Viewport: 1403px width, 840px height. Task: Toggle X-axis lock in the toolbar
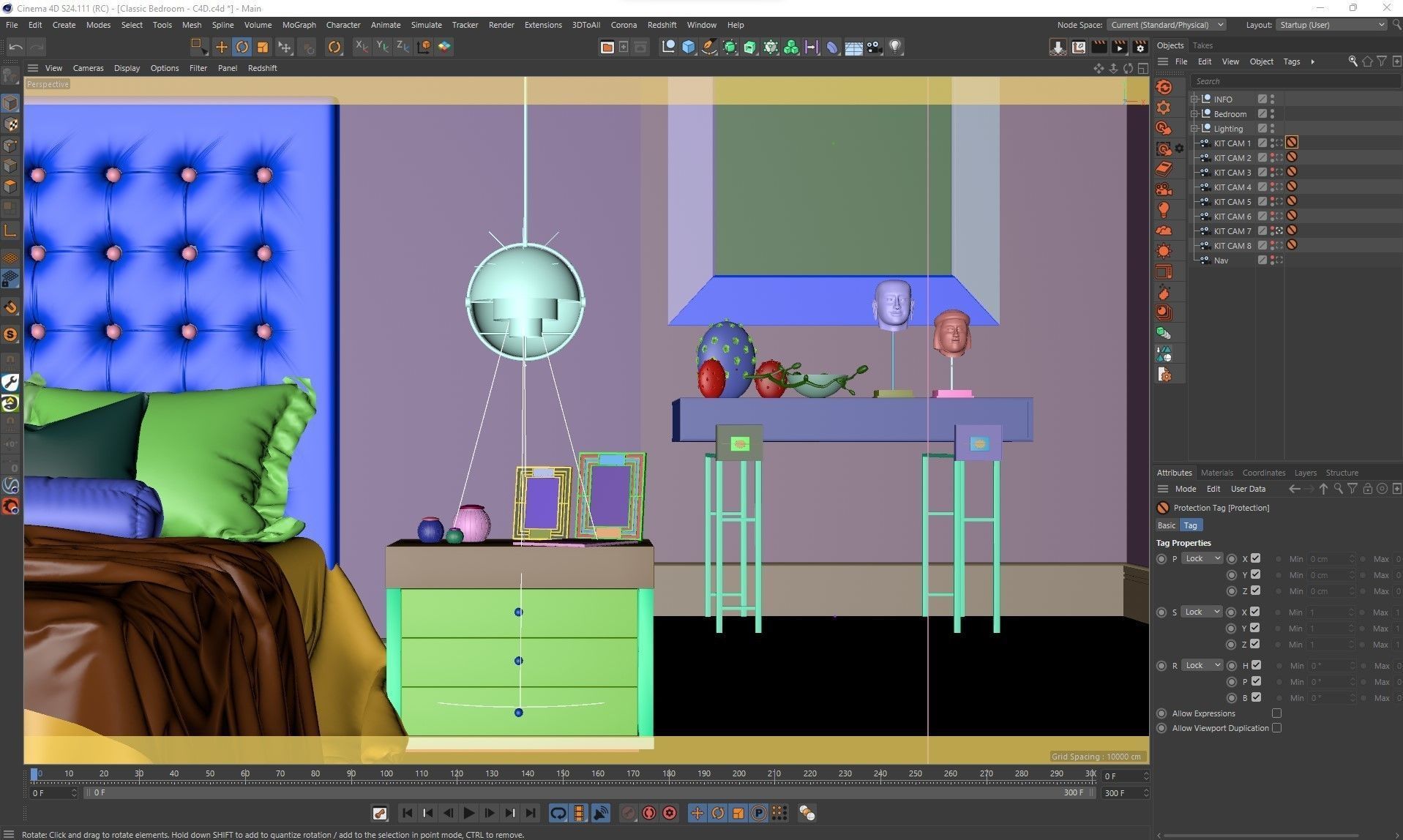(x=362, y=47)
